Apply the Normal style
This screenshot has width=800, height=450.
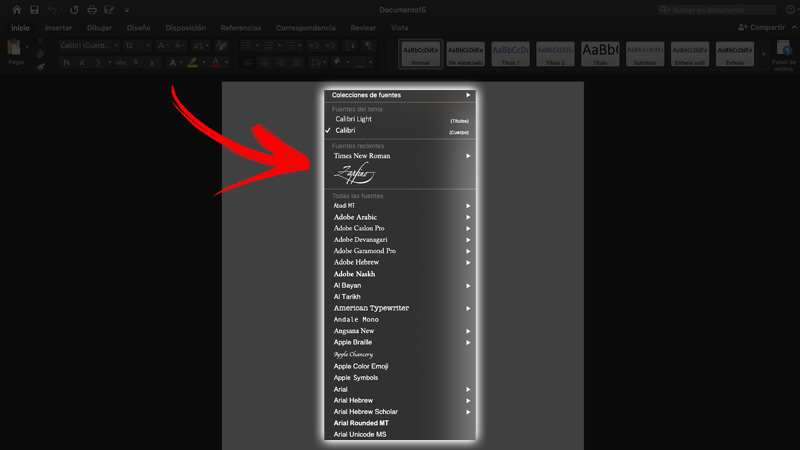pyautogui.click(x=420, y=54)
